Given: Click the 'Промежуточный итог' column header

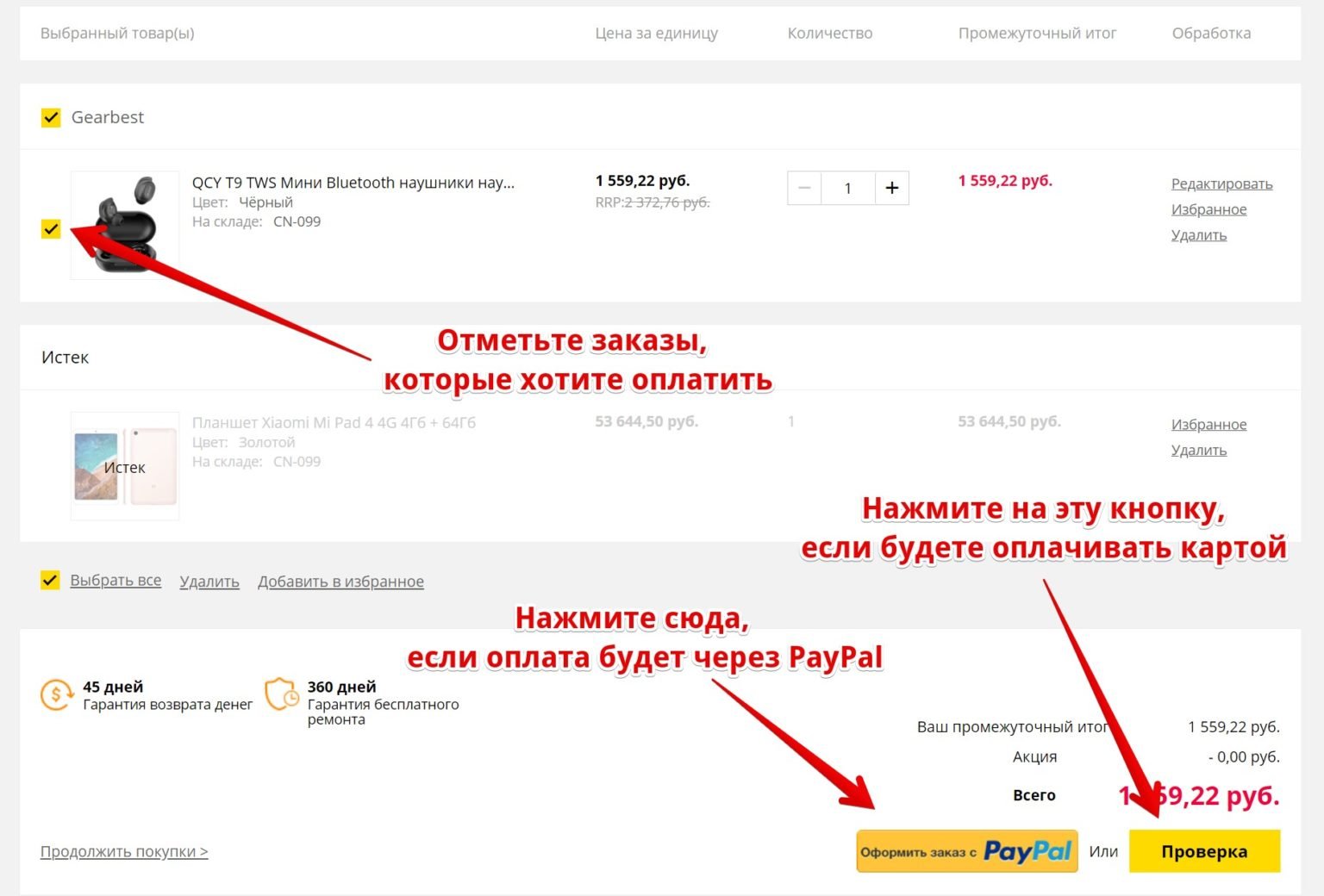Looking at the screenshot, I should 1037,33.
